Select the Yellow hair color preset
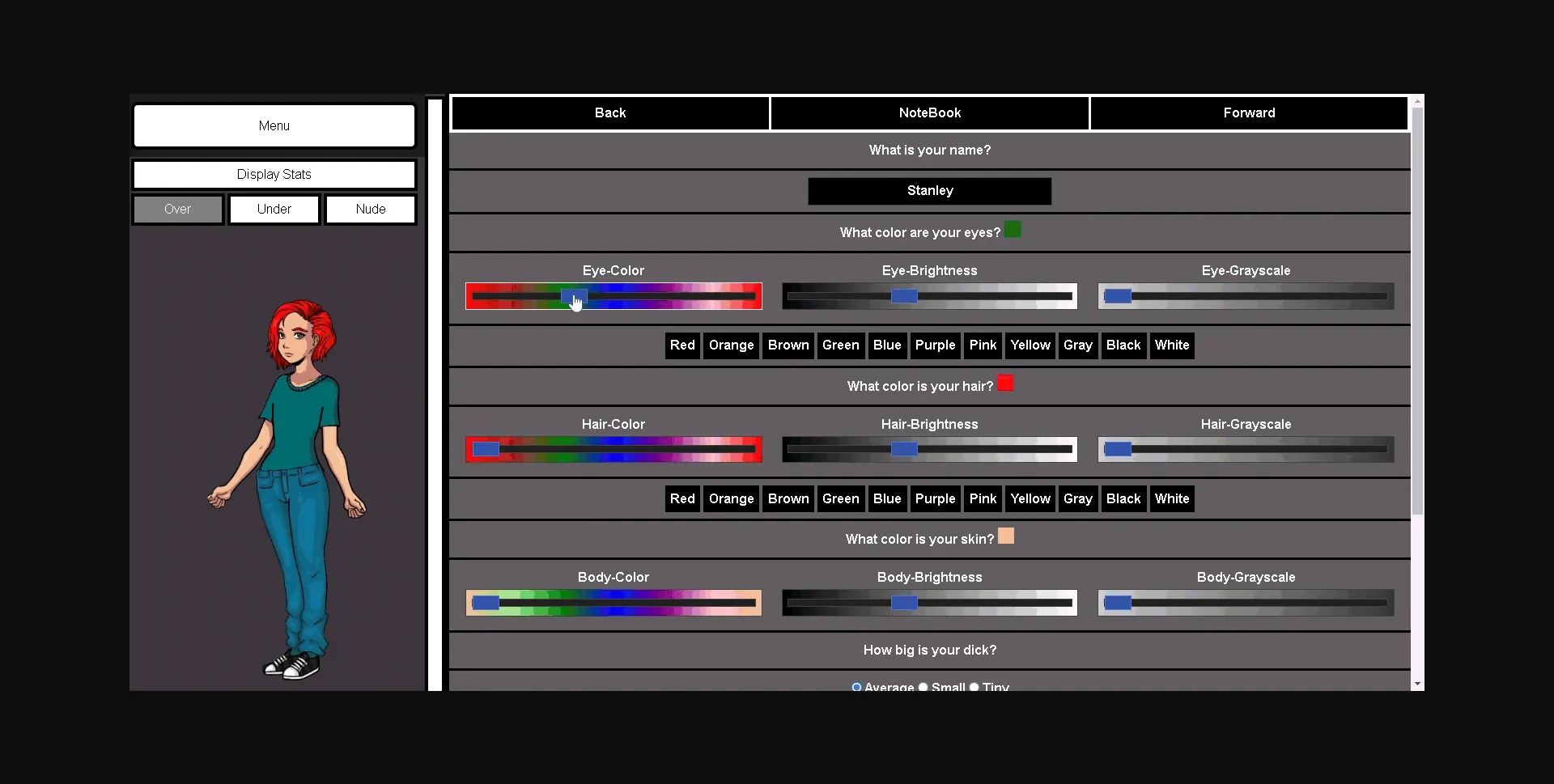 (1030, 498)
